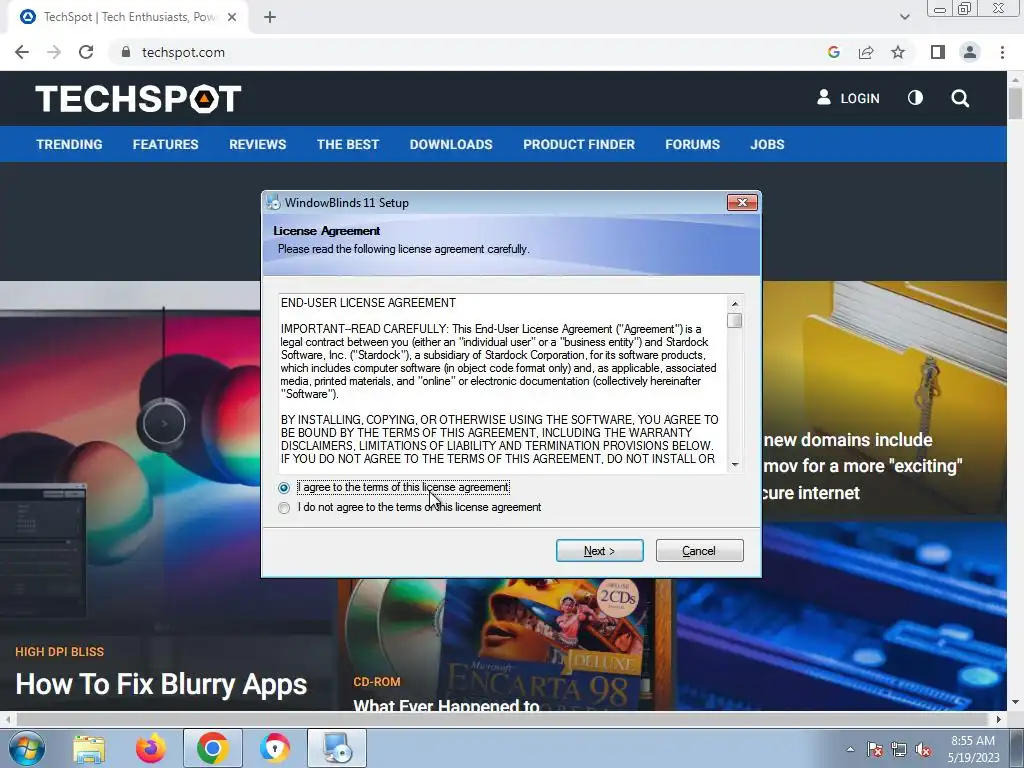The width and height of the screenshot is (1024, 768).
Task: Open the TRENDING menu
Action: [x=69, y=144]
